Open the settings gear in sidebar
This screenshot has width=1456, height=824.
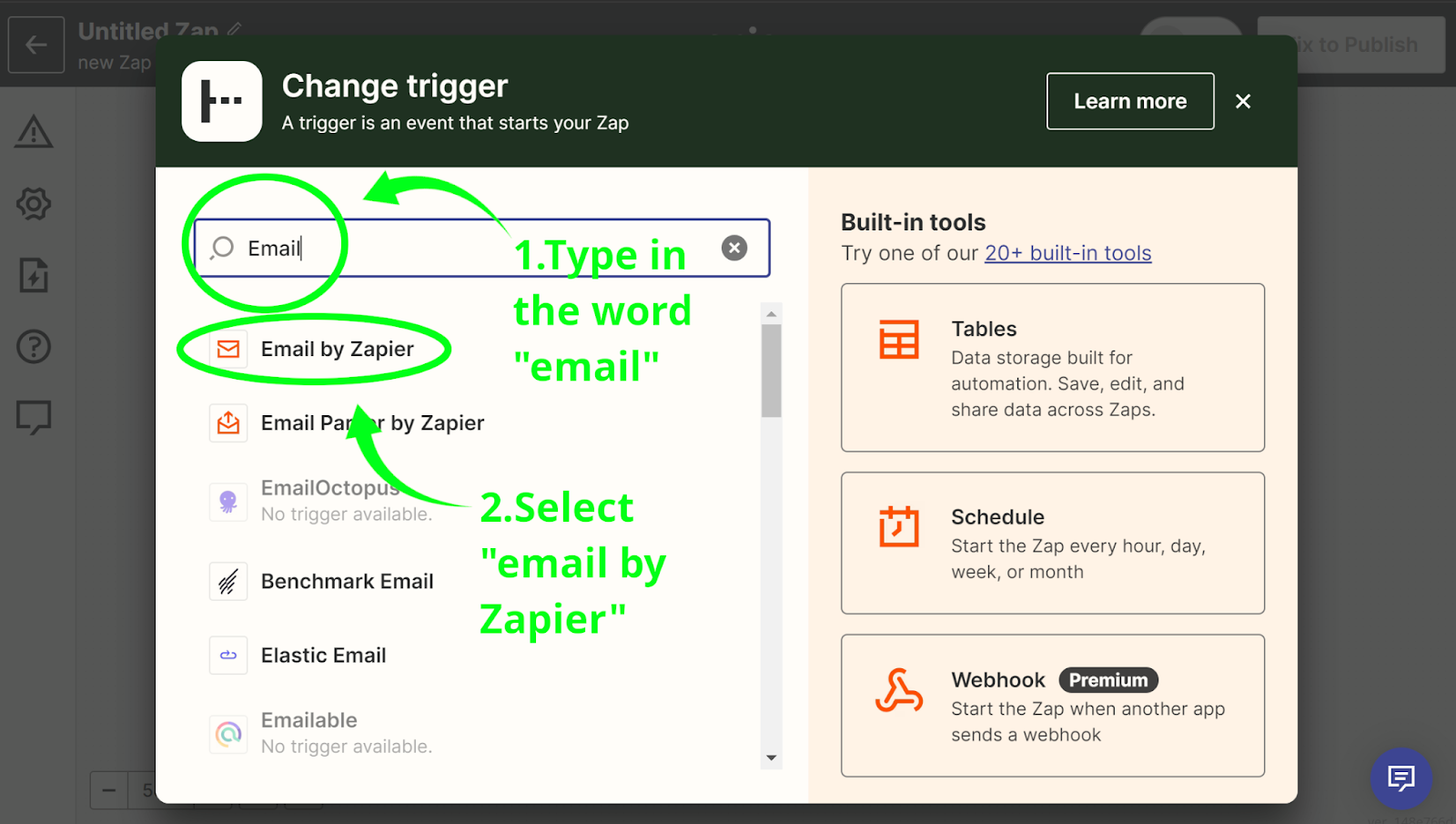tap(34, 203)
